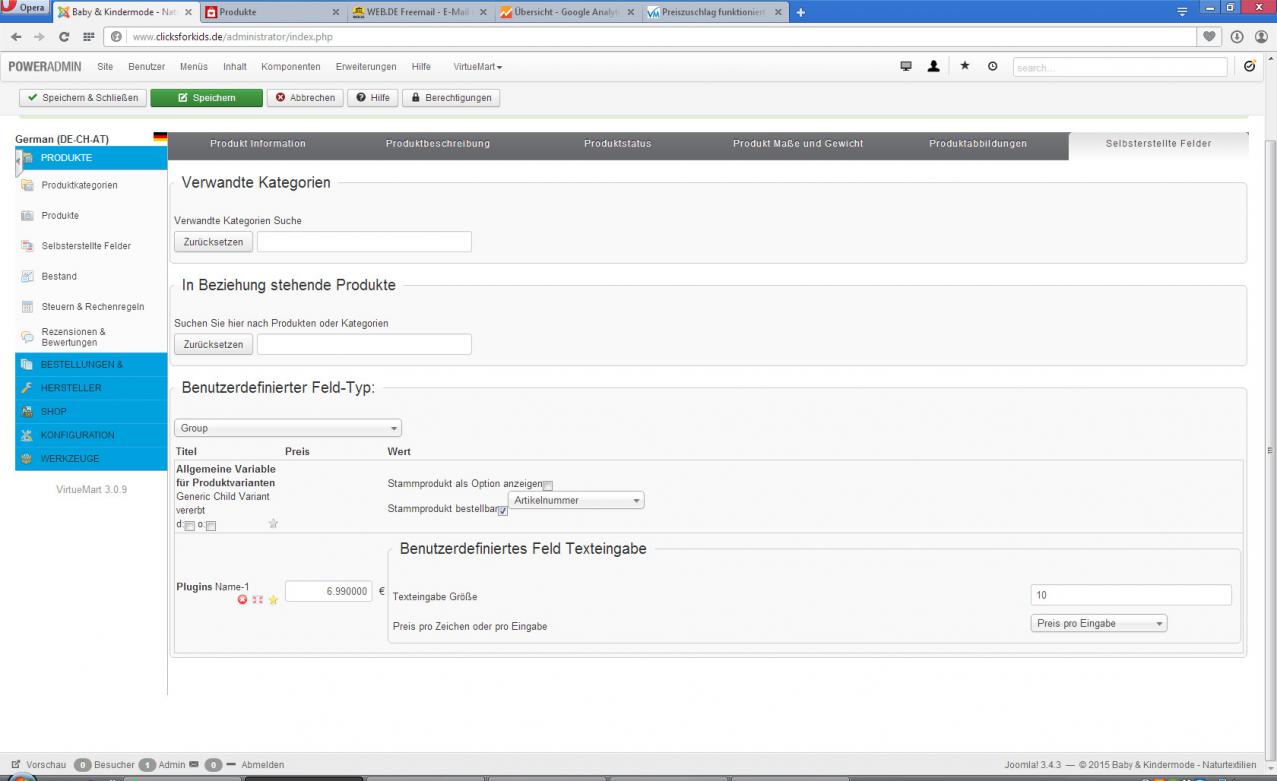Uncheck the 'Stammprodukt bestellbar' checkbox
1277x781 pixels.
point(503,511)
